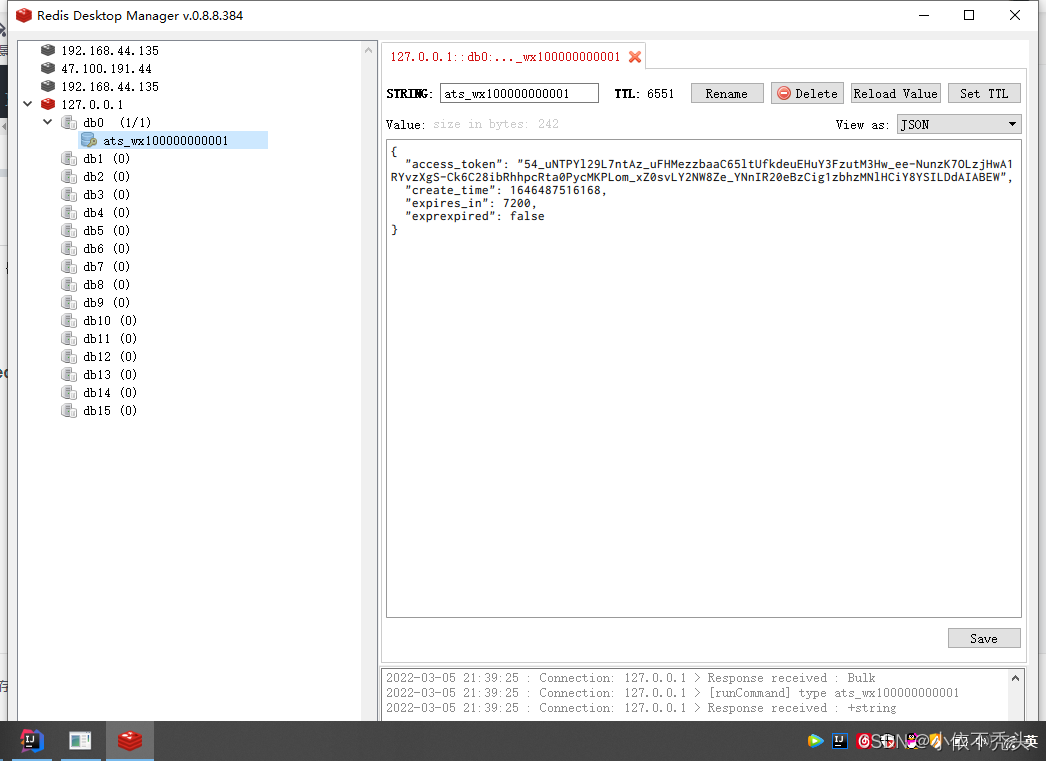
Task: Click the db7 database icon
Action: [x=69, y=266]
